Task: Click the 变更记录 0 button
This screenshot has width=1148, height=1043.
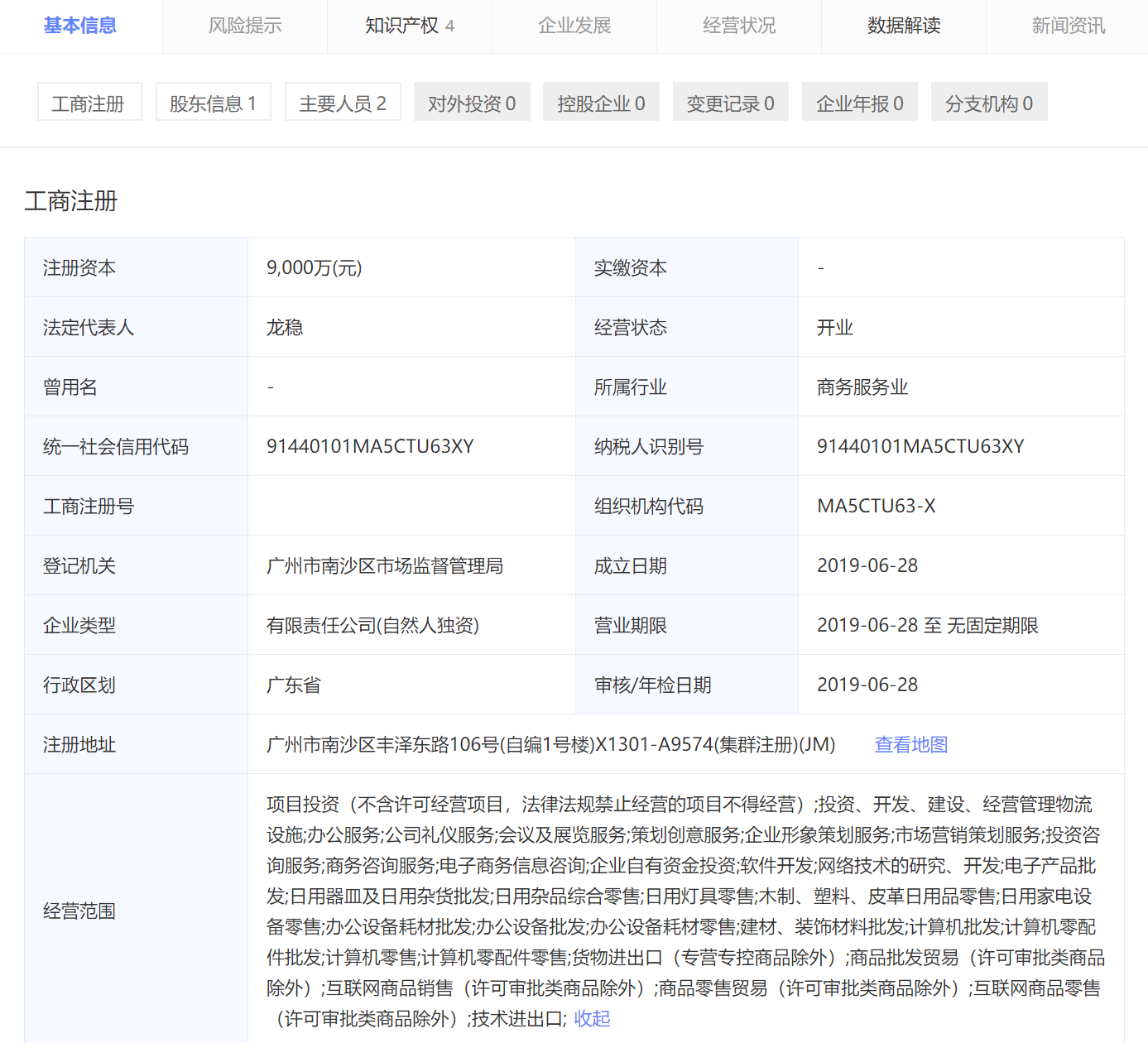Action: pos(730,103)
